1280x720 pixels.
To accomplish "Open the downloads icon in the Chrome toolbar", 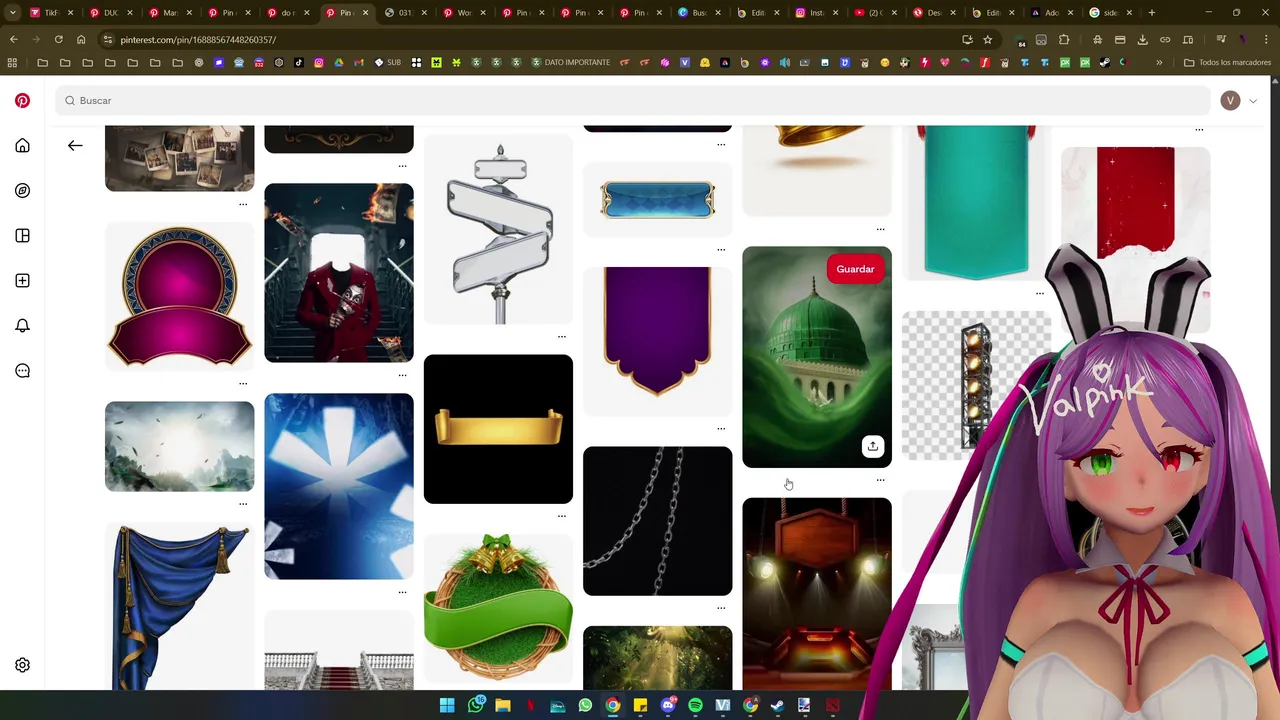I will (1142, 39).
